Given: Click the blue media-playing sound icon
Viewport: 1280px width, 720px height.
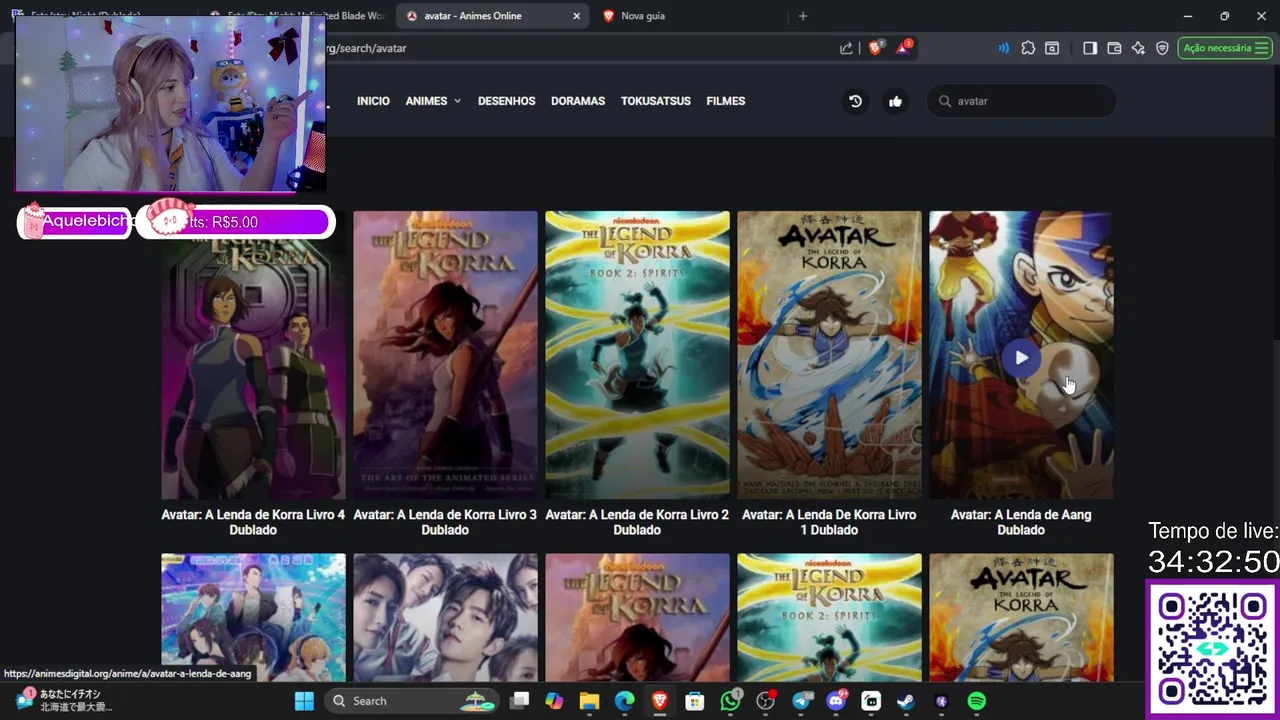Looking at the screenshot, I should coord(1003,48).
